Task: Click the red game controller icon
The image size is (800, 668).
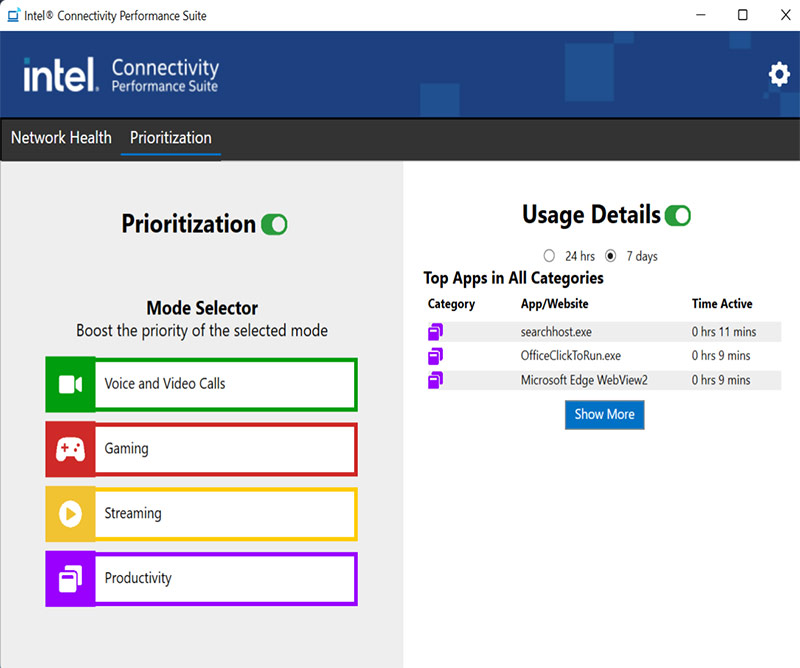Action: [x=70, y=449]
